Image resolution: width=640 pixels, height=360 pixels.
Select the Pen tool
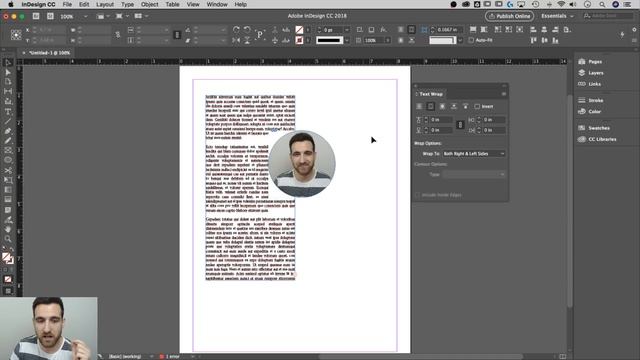coord(8,131)
